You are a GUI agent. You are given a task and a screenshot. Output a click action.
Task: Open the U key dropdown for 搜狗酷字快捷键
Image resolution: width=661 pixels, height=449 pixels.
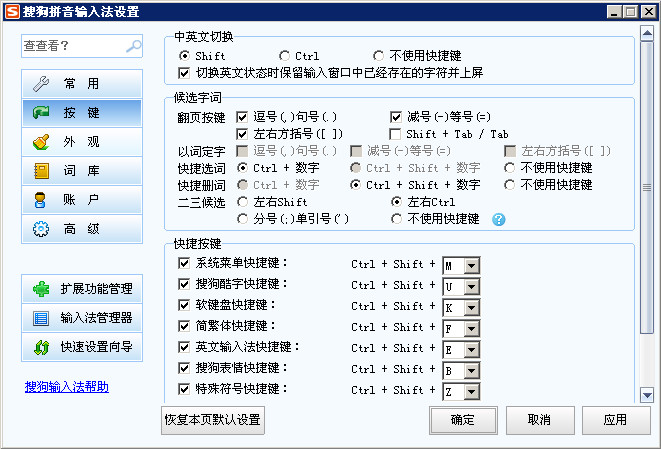tap(471, 287)
